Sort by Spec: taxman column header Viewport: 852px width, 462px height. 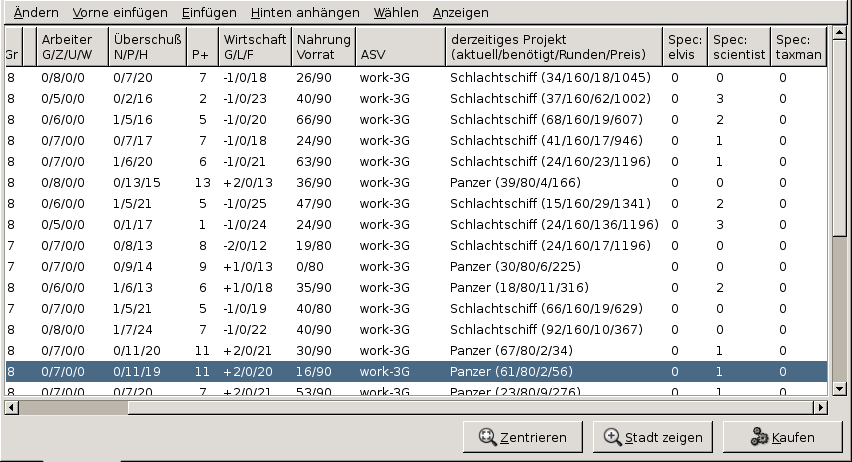click(799, 47)
